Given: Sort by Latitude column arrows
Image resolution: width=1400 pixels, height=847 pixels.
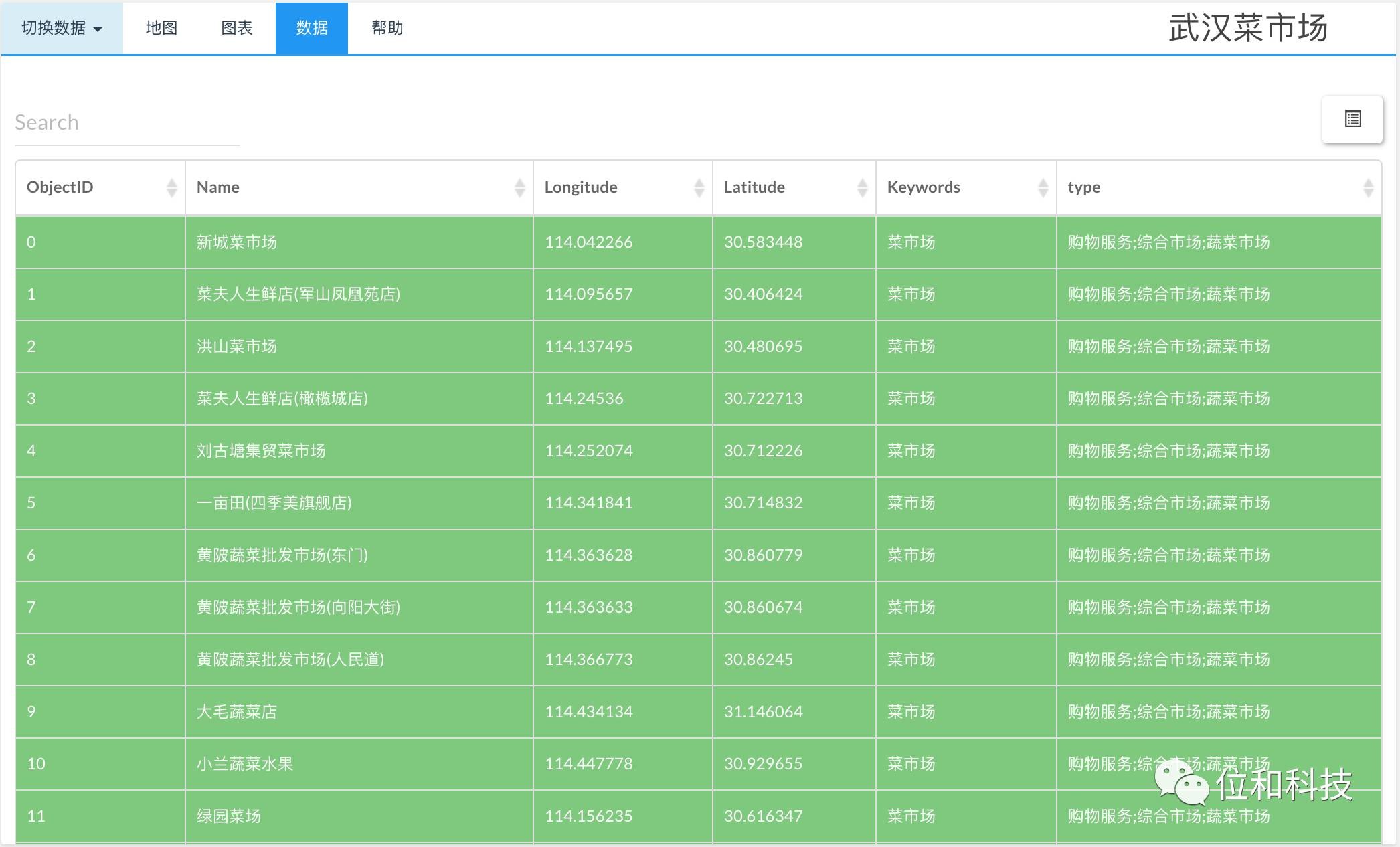Looking at the screenshot, I should [863, 188].
